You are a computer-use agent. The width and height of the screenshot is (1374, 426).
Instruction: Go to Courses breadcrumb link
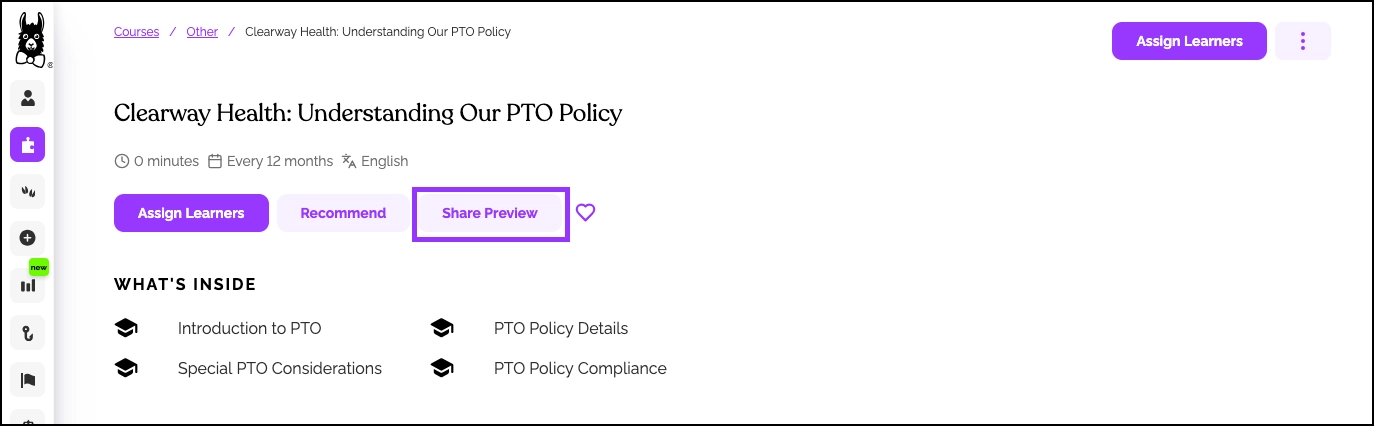click(137, 32)
